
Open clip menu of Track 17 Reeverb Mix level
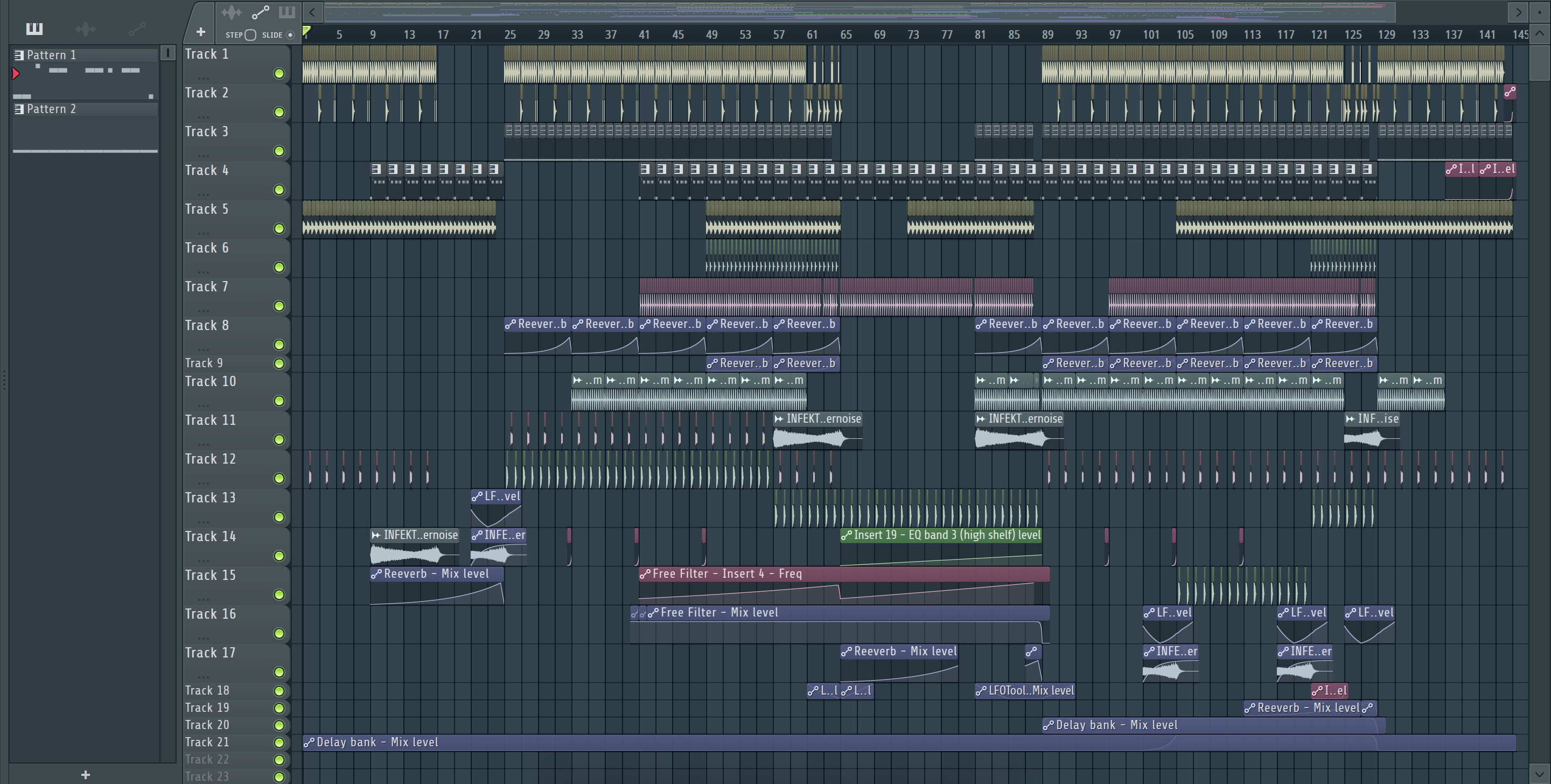847,651
